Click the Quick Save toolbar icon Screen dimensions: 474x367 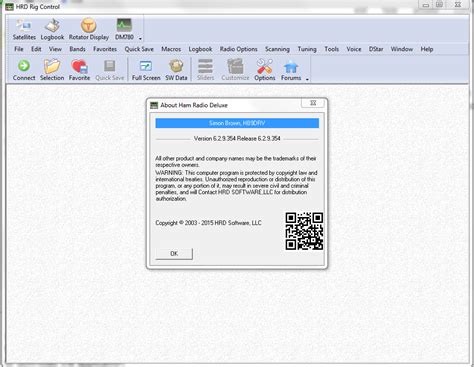[110, 70]
